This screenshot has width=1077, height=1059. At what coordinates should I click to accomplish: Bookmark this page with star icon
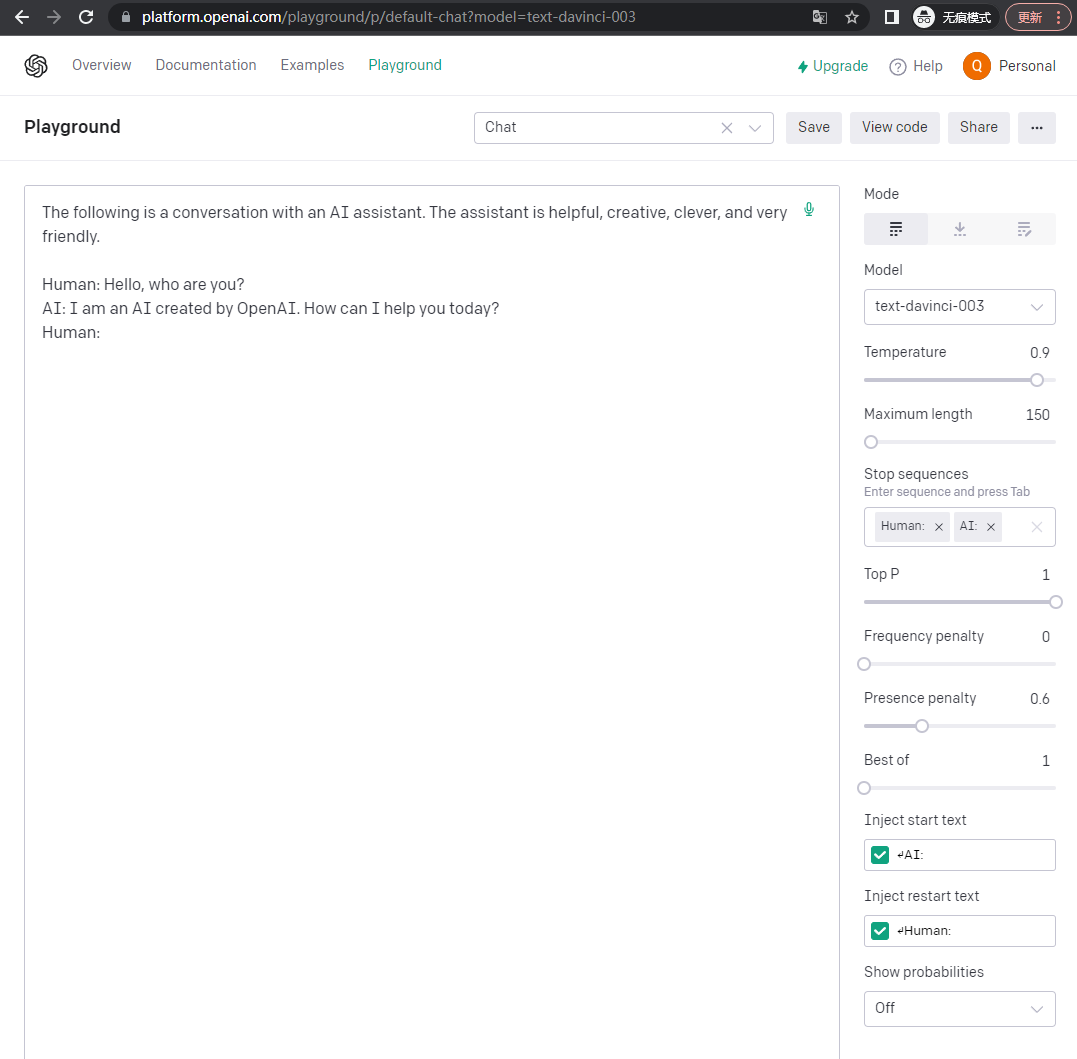(852, 17)
